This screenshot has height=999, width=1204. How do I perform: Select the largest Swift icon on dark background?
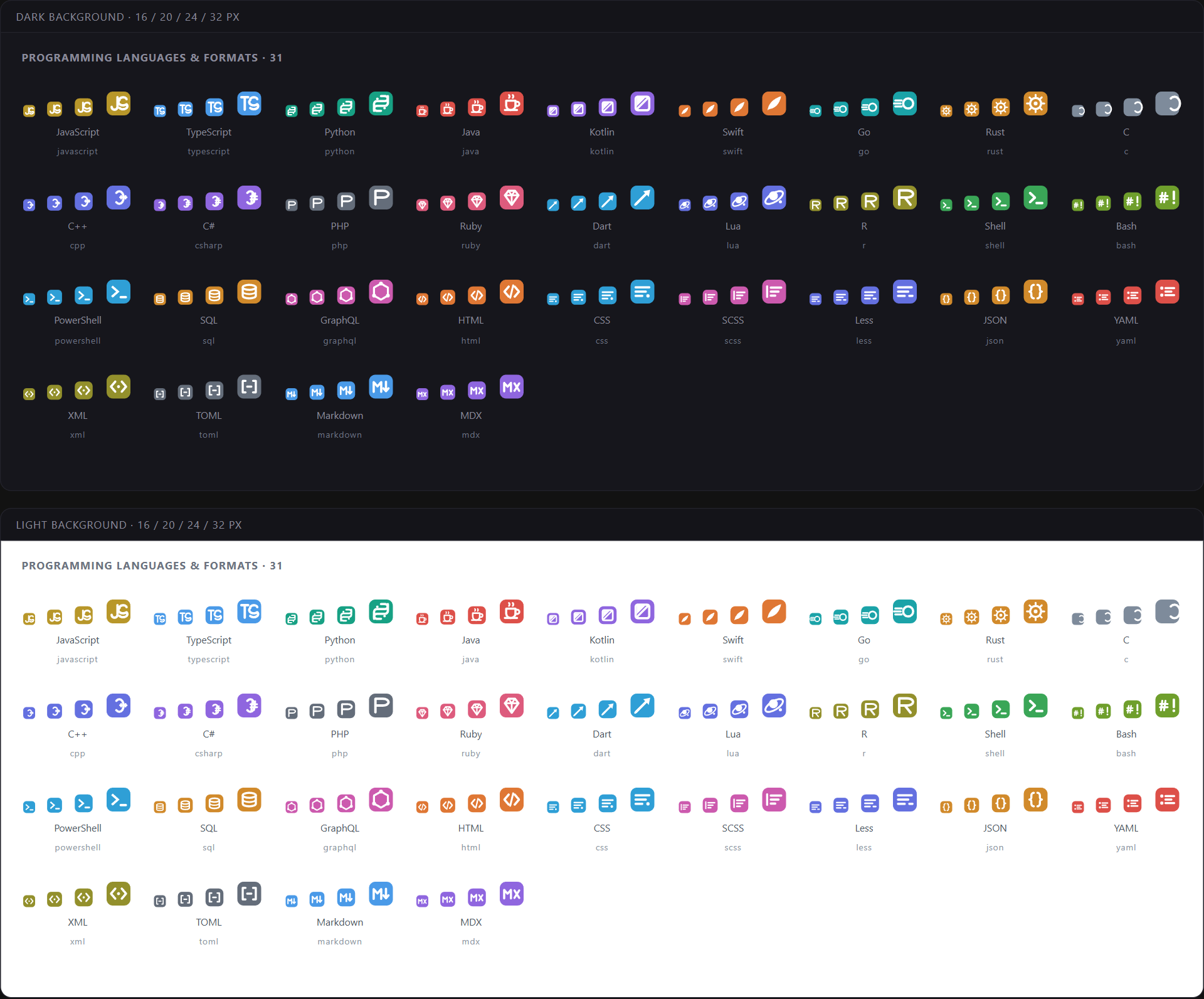(x=774, y=103)
